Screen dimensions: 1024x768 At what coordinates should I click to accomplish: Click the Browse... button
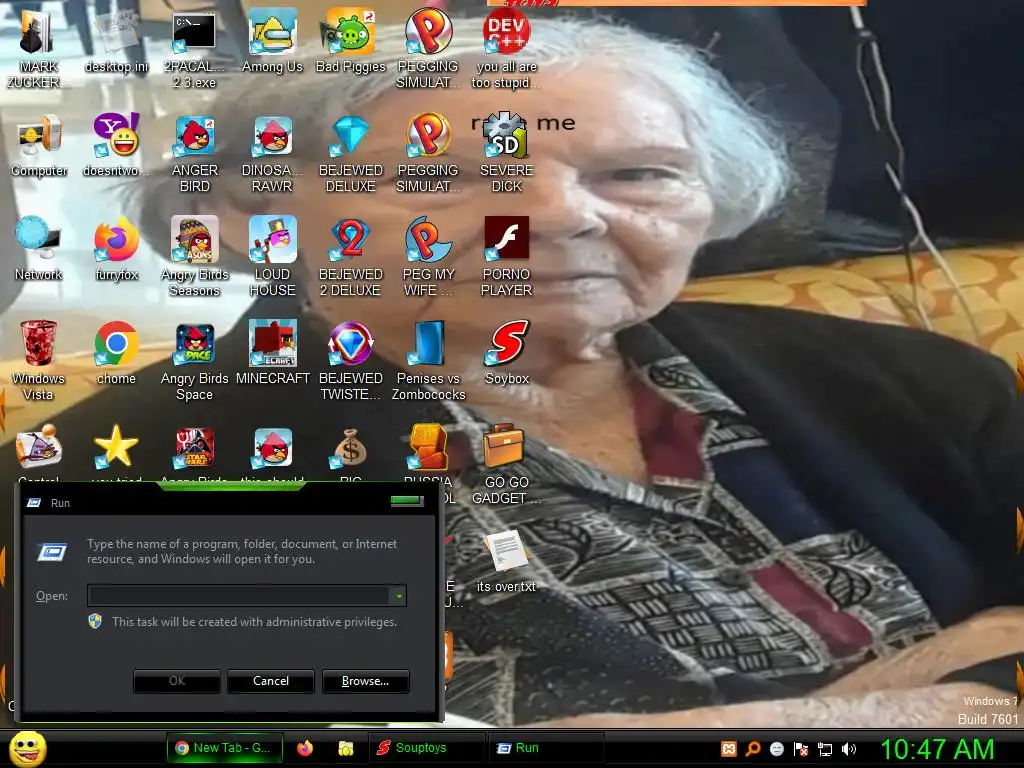[x=365, y=680]
